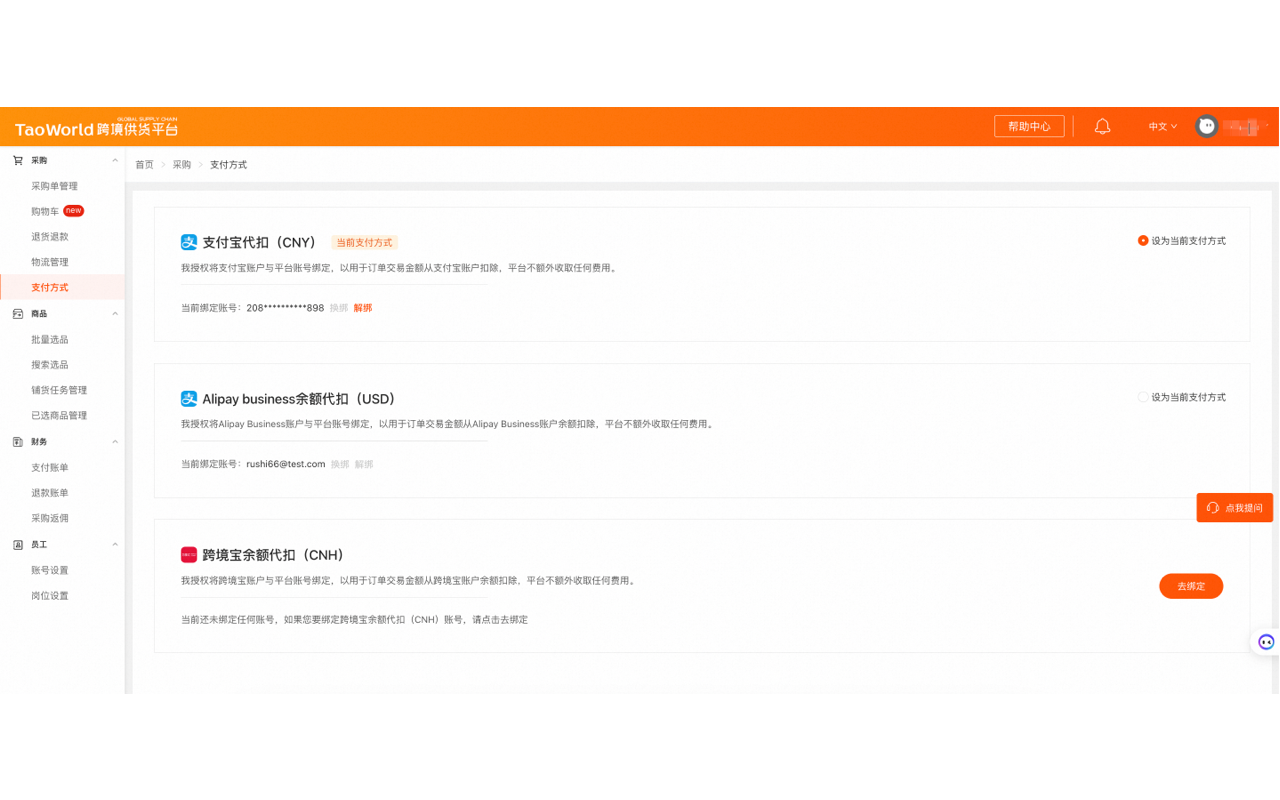1280x800 pixels.
Task: Click the bound email rushi66@test.com
Action: coord(286,464)
